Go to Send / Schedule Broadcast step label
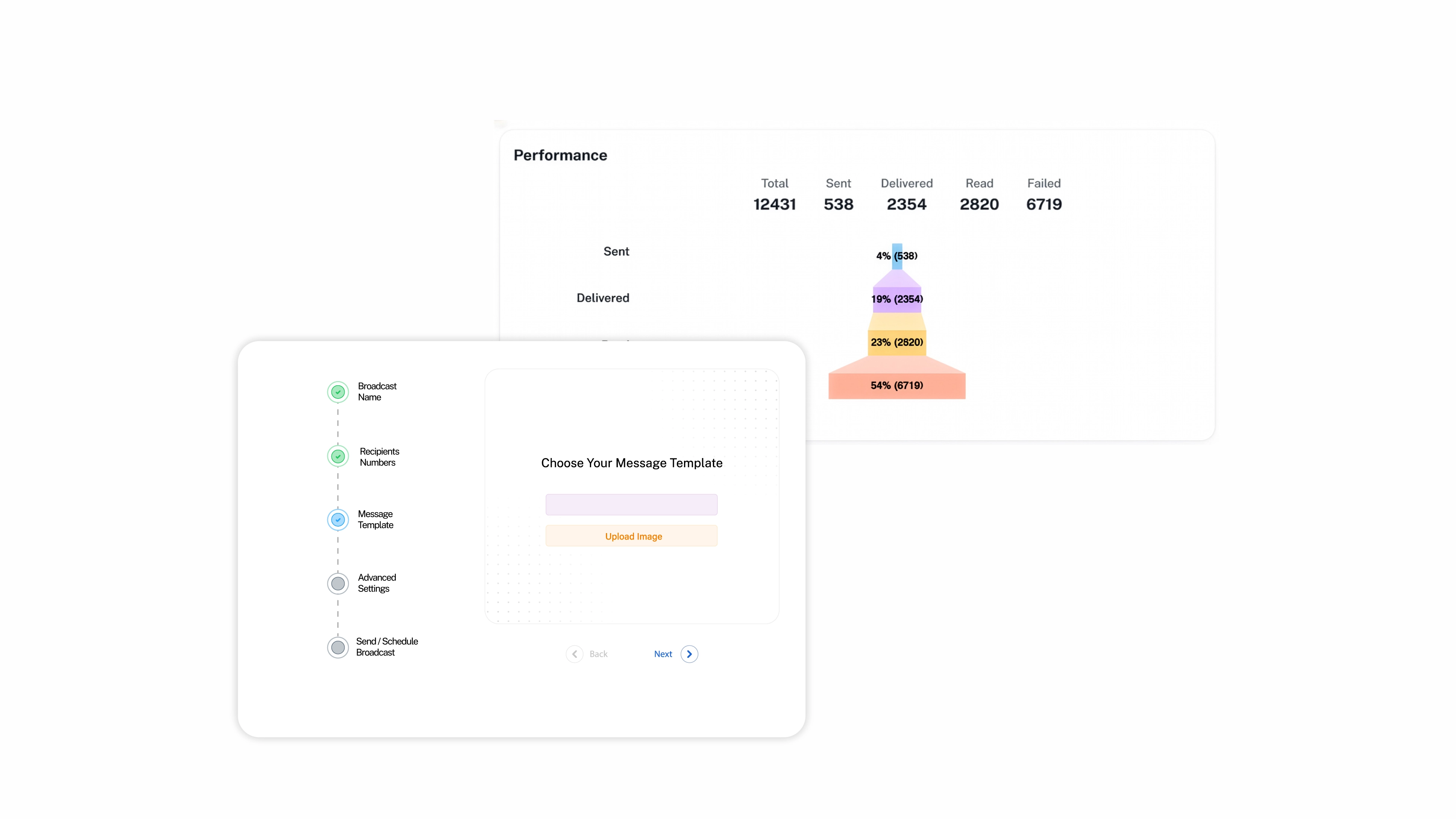Screen dimensions: 1456x819 [387, 646]
